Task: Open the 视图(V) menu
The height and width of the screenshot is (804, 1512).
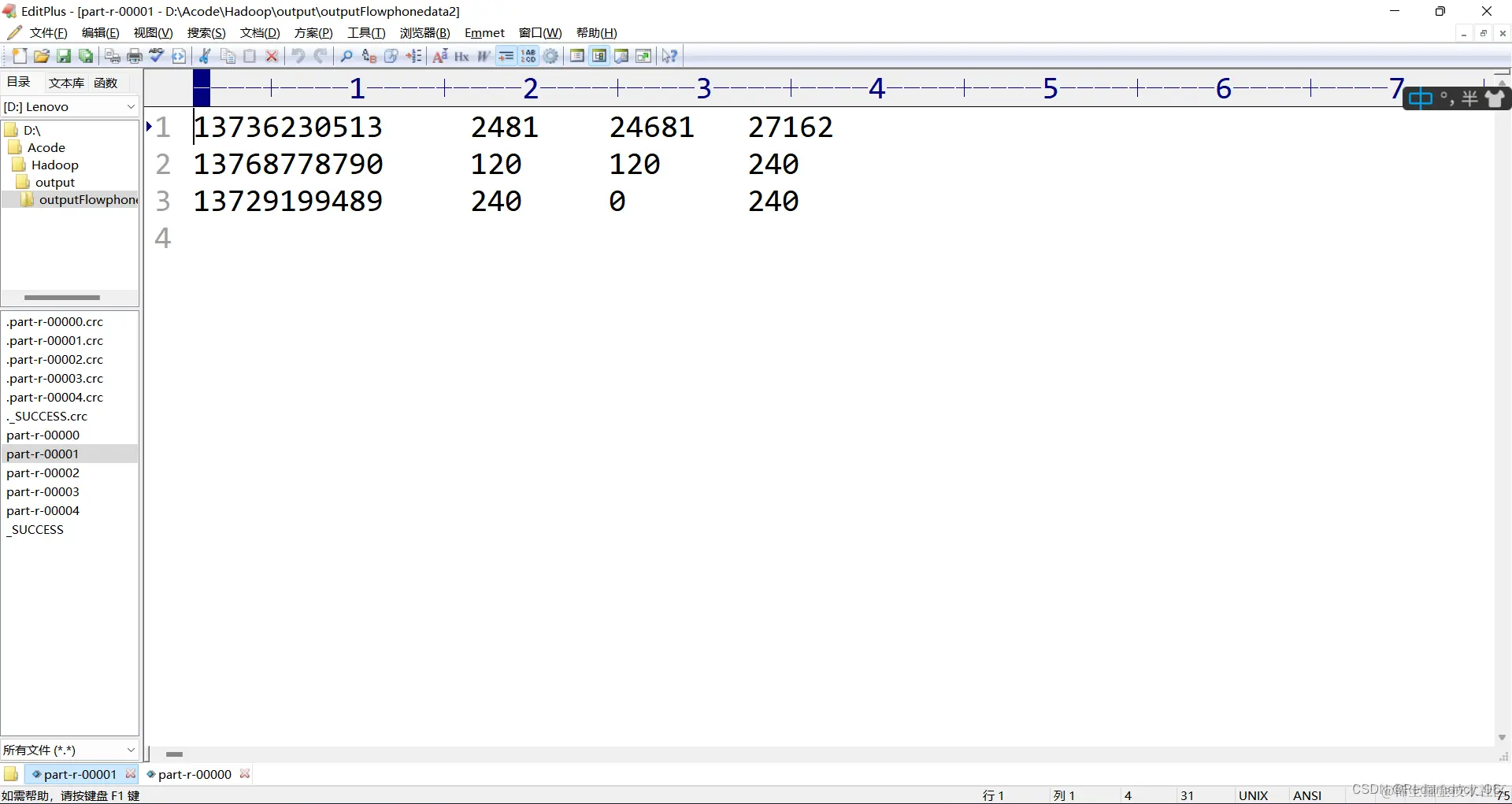Action: tap(153, 33)
